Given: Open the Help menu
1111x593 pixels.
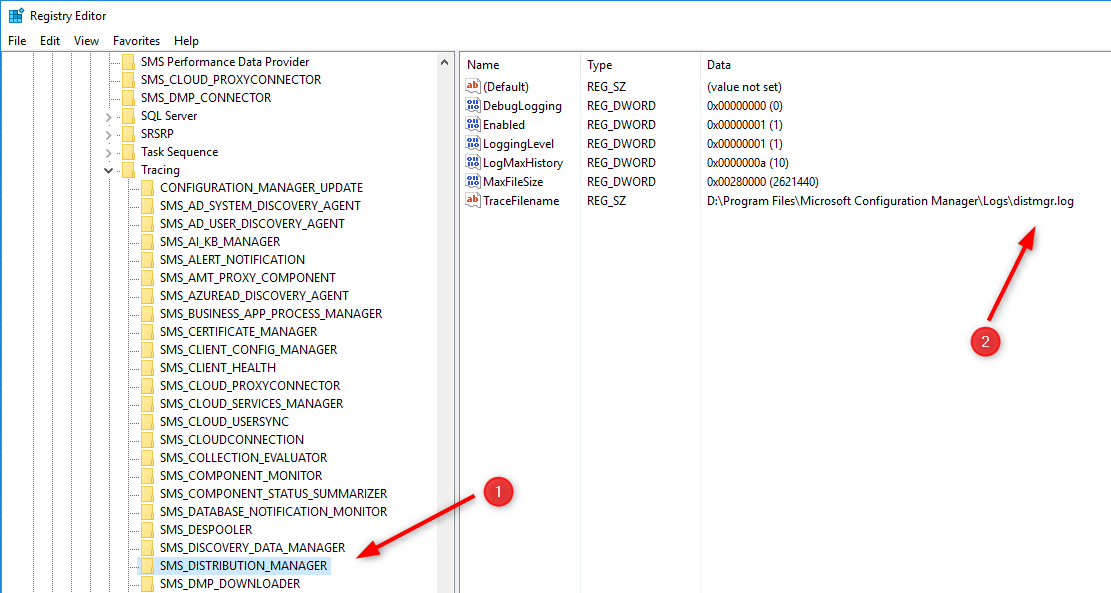Looking at the screenshot, I should 186,41.
